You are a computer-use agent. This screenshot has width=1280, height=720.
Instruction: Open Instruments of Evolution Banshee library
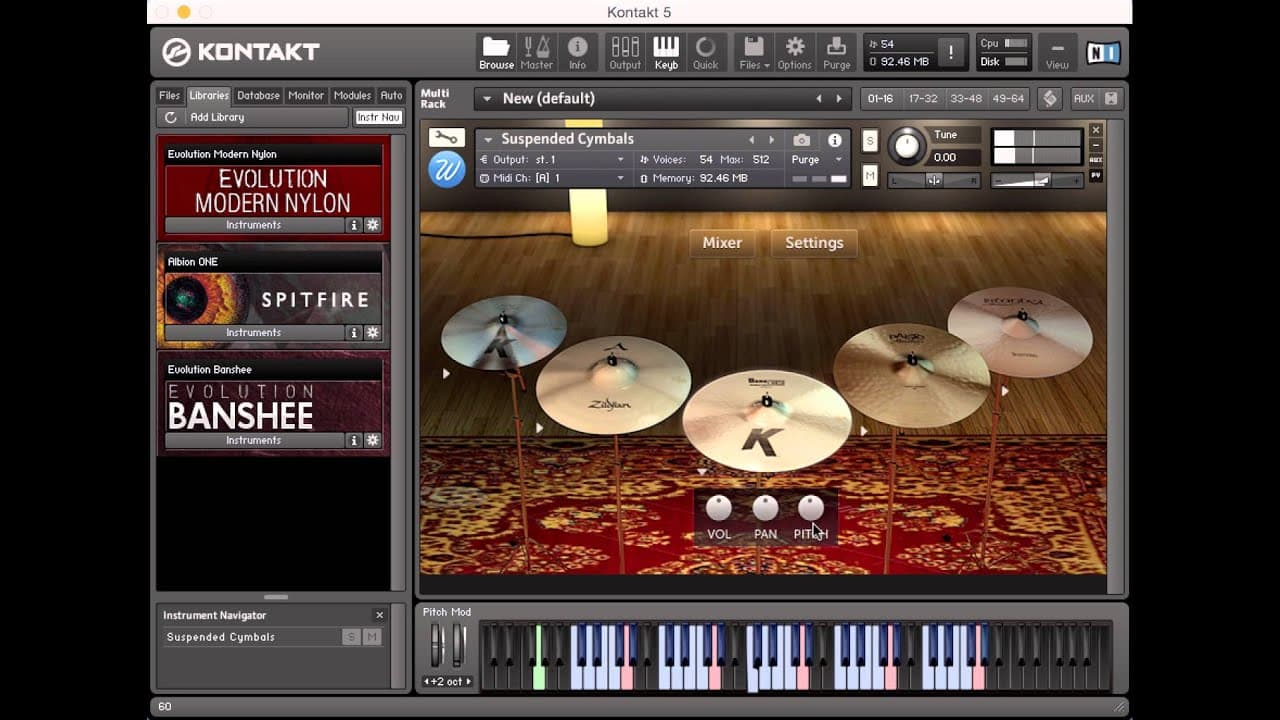254,440
